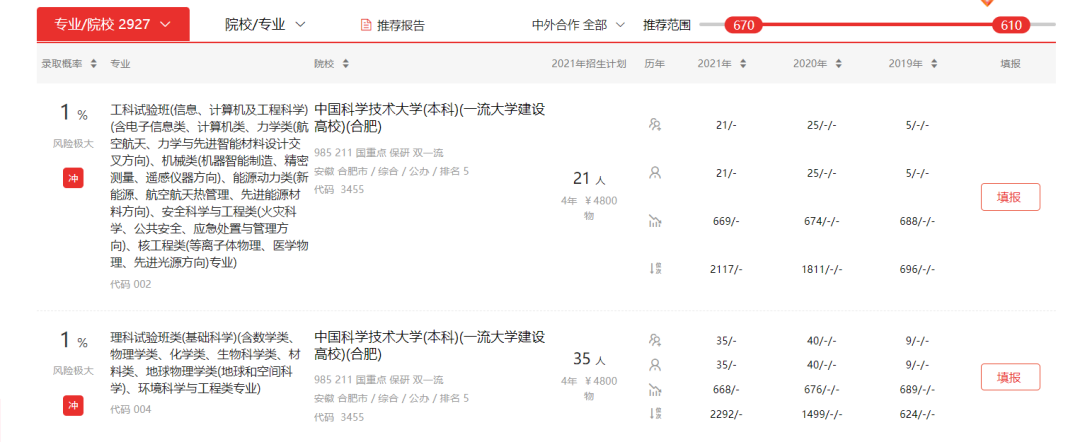Sort list by 院校 column arrows
This screenshot has height=442, width=1080.
coord(345,63)
